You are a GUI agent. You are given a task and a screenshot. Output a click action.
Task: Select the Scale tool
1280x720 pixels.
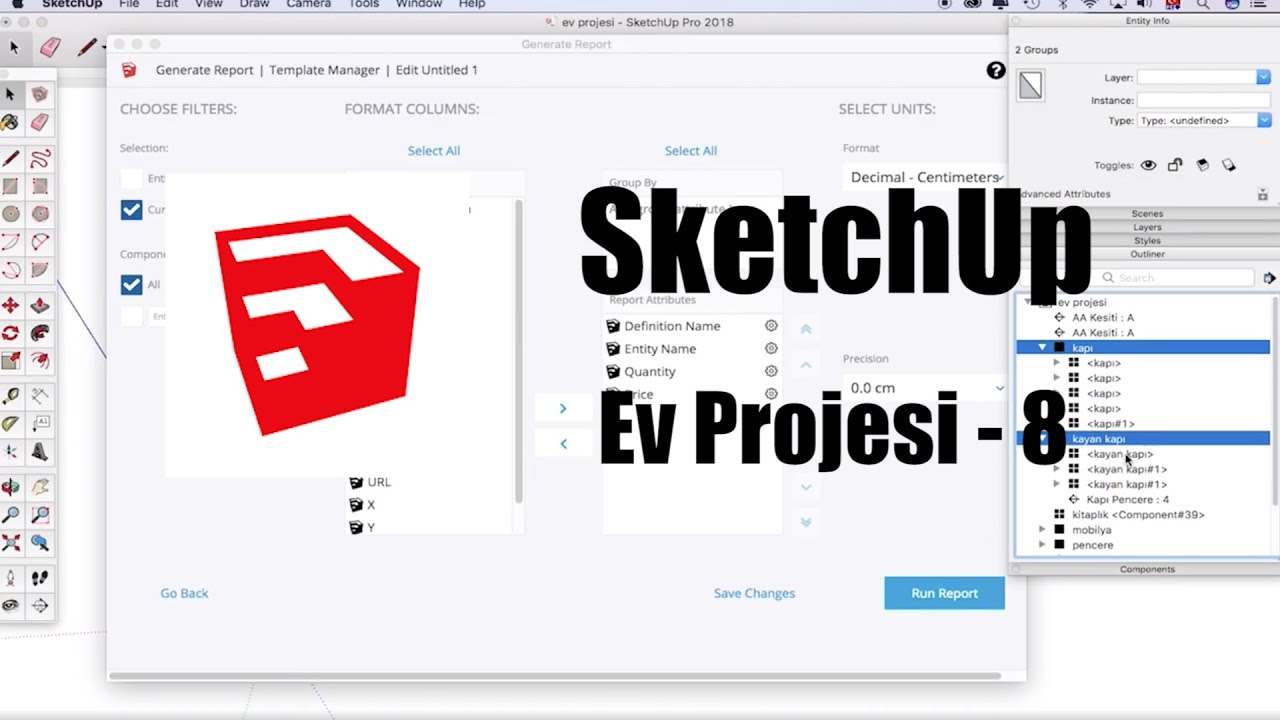10,361
